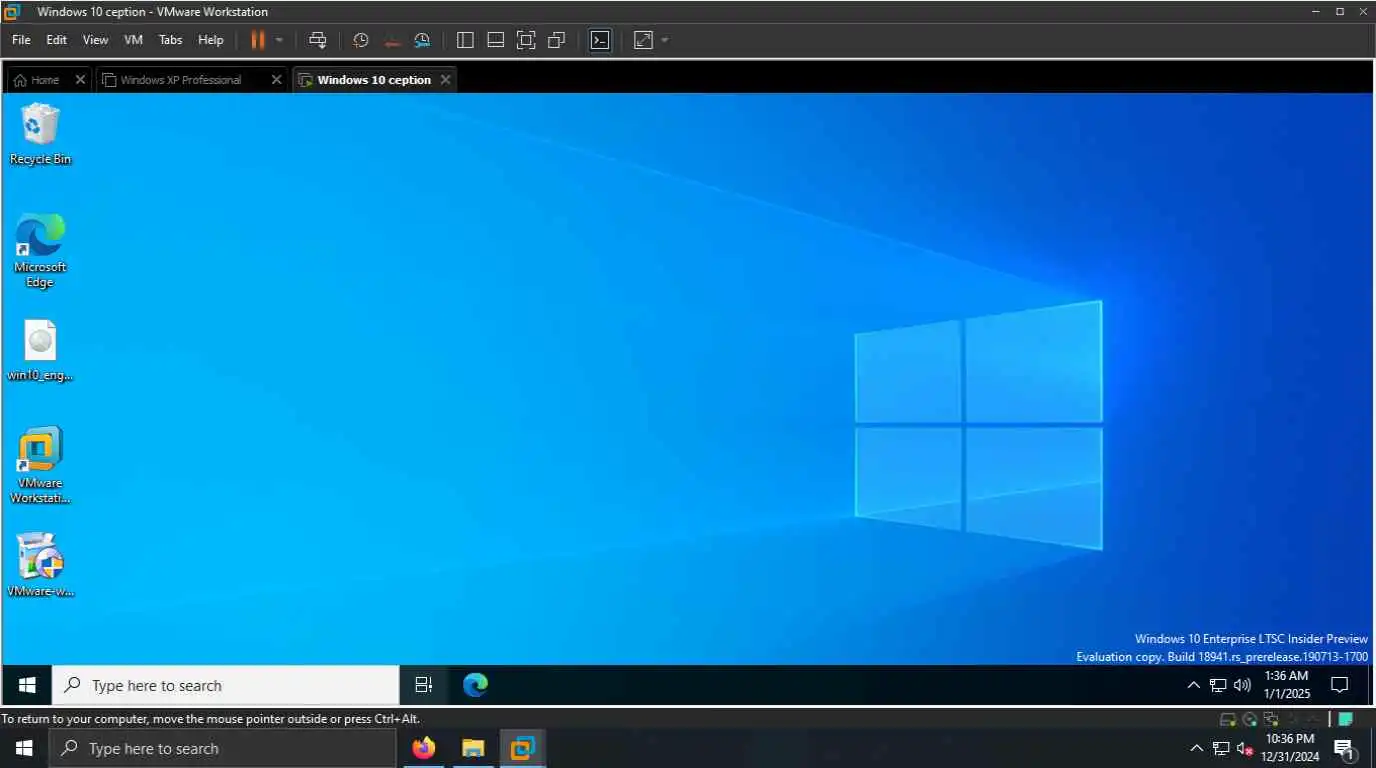The width and height of the screenshot is (1376, 768).
Task: Take a snapshot of this virtual machine
Action: click(361, 40)
